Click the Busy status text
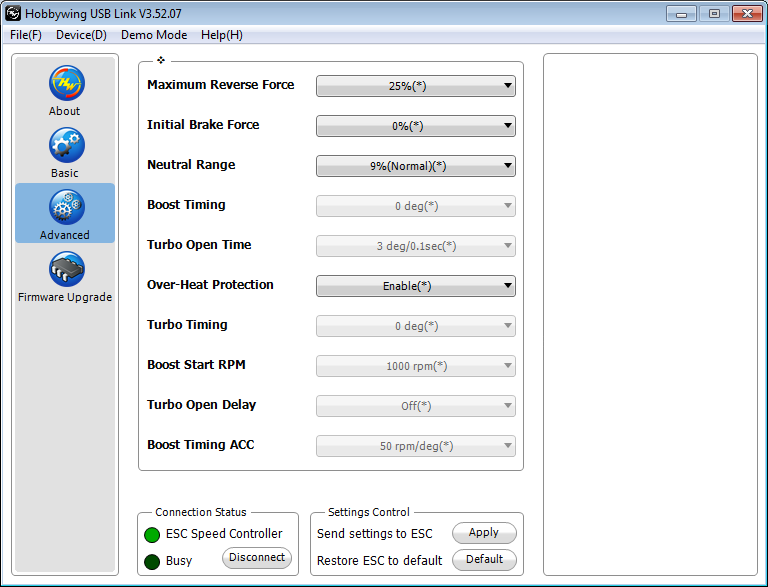768x587 pixels. (179, 561)
